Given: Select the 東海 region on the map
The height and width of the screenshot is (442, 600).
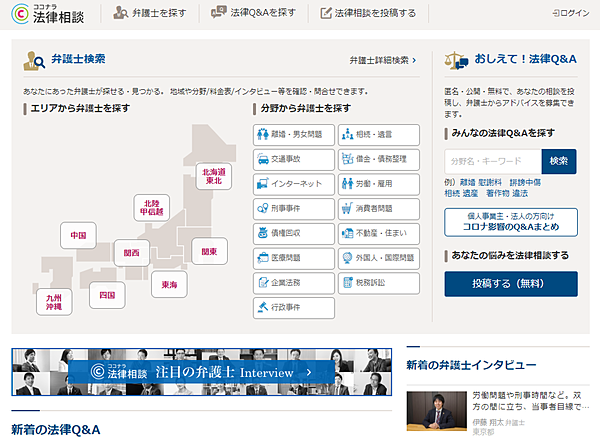Looking at the screenshot, I should click(x=169, y=284).
